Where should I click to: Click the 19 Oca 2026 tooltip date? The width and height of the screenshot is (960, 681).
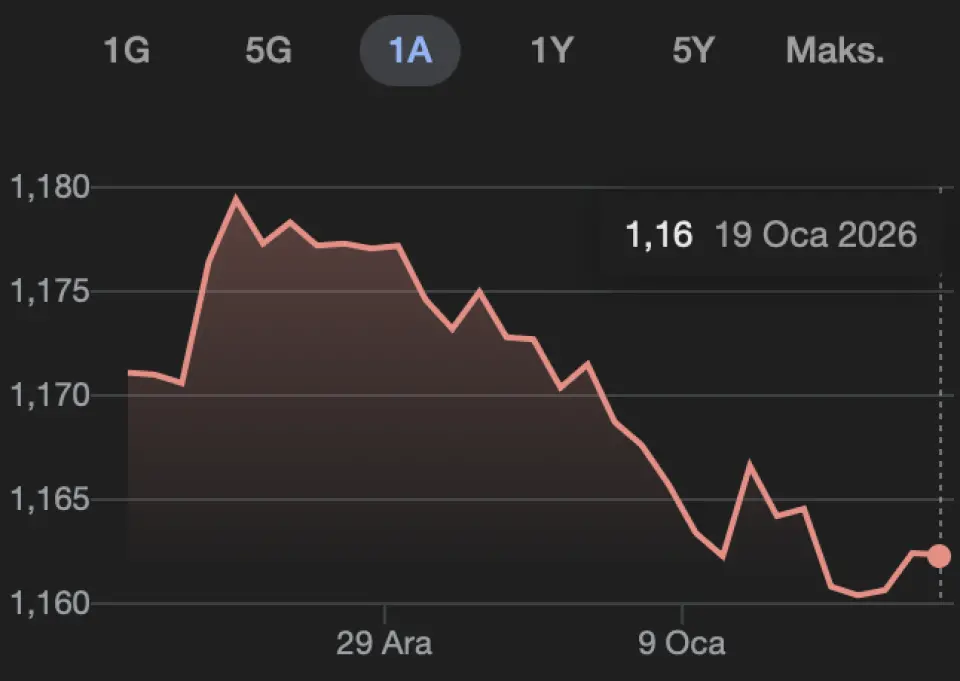[815, 235]
